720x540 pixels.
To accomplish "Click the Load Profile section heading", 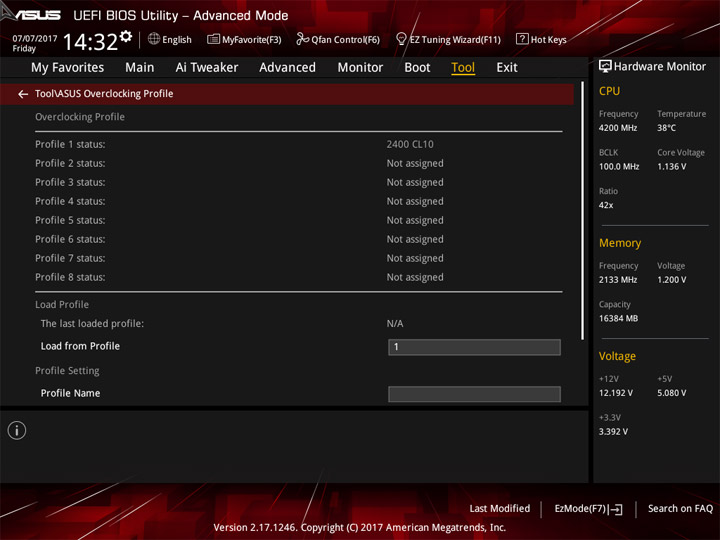I will [x=62, y=304].
